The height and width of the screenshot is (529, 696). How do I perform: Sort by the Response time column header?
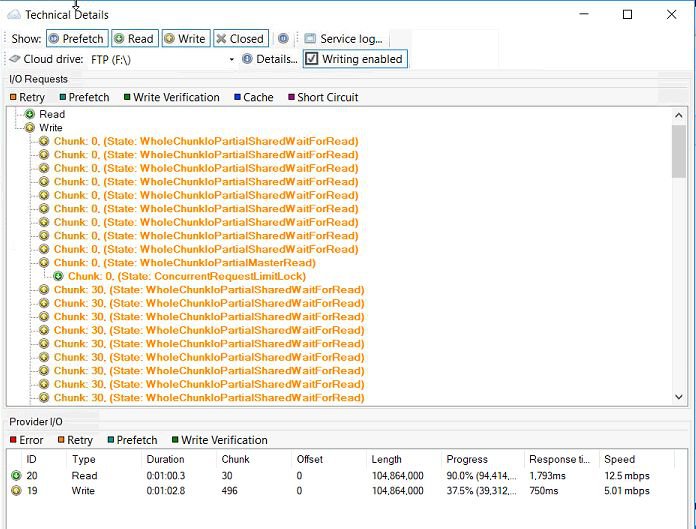point(562,459)
